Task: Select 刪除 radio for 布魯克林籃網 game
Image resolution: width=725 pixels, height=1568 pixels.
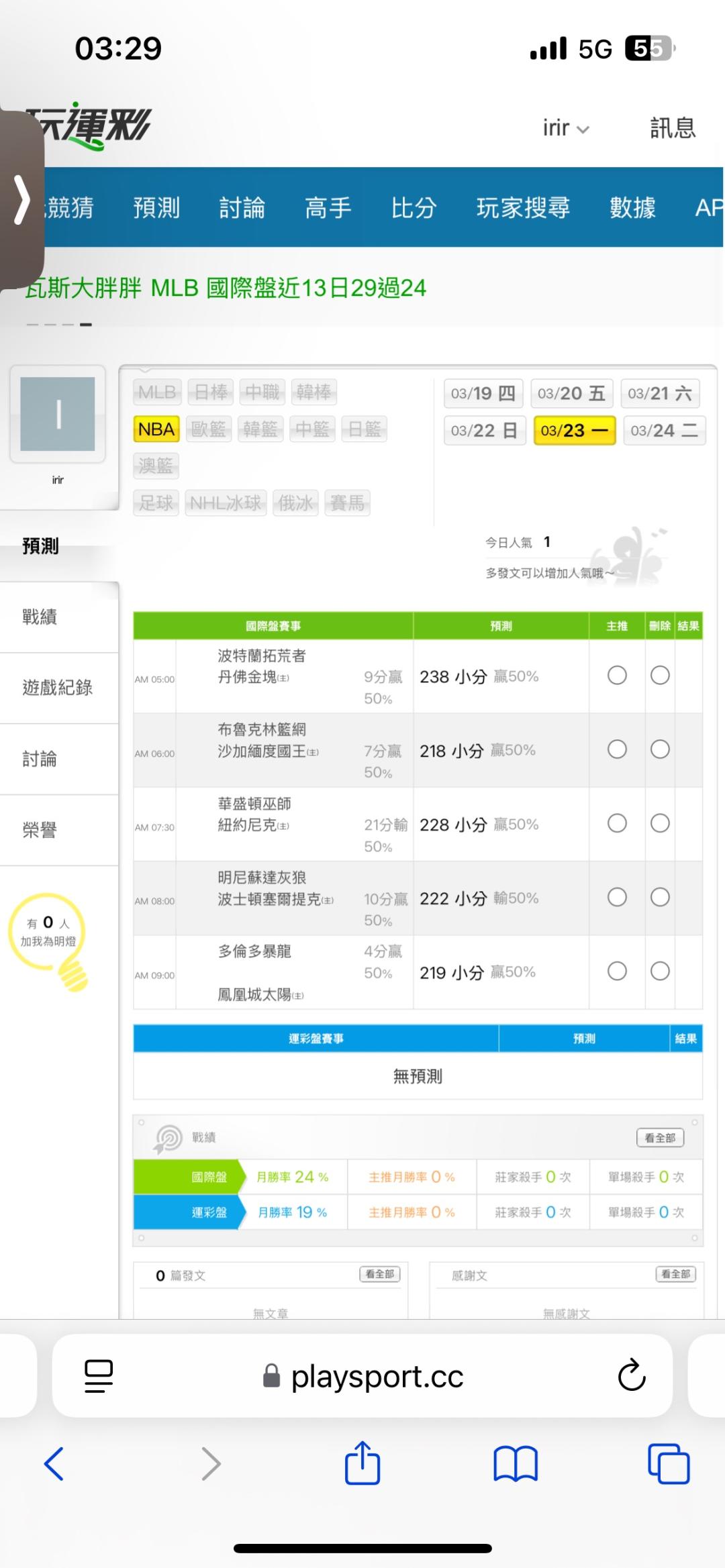Action: click(660, 749)
